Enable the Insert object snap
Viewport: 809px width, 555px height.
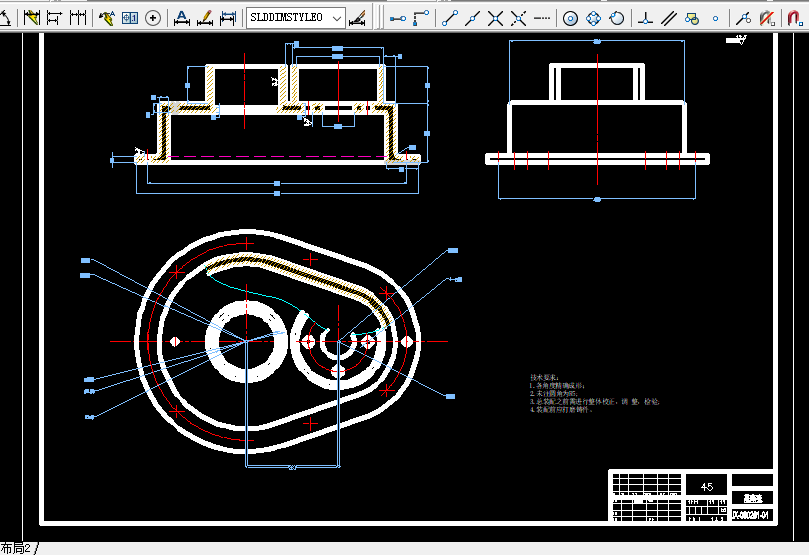(x=692, y=19)
